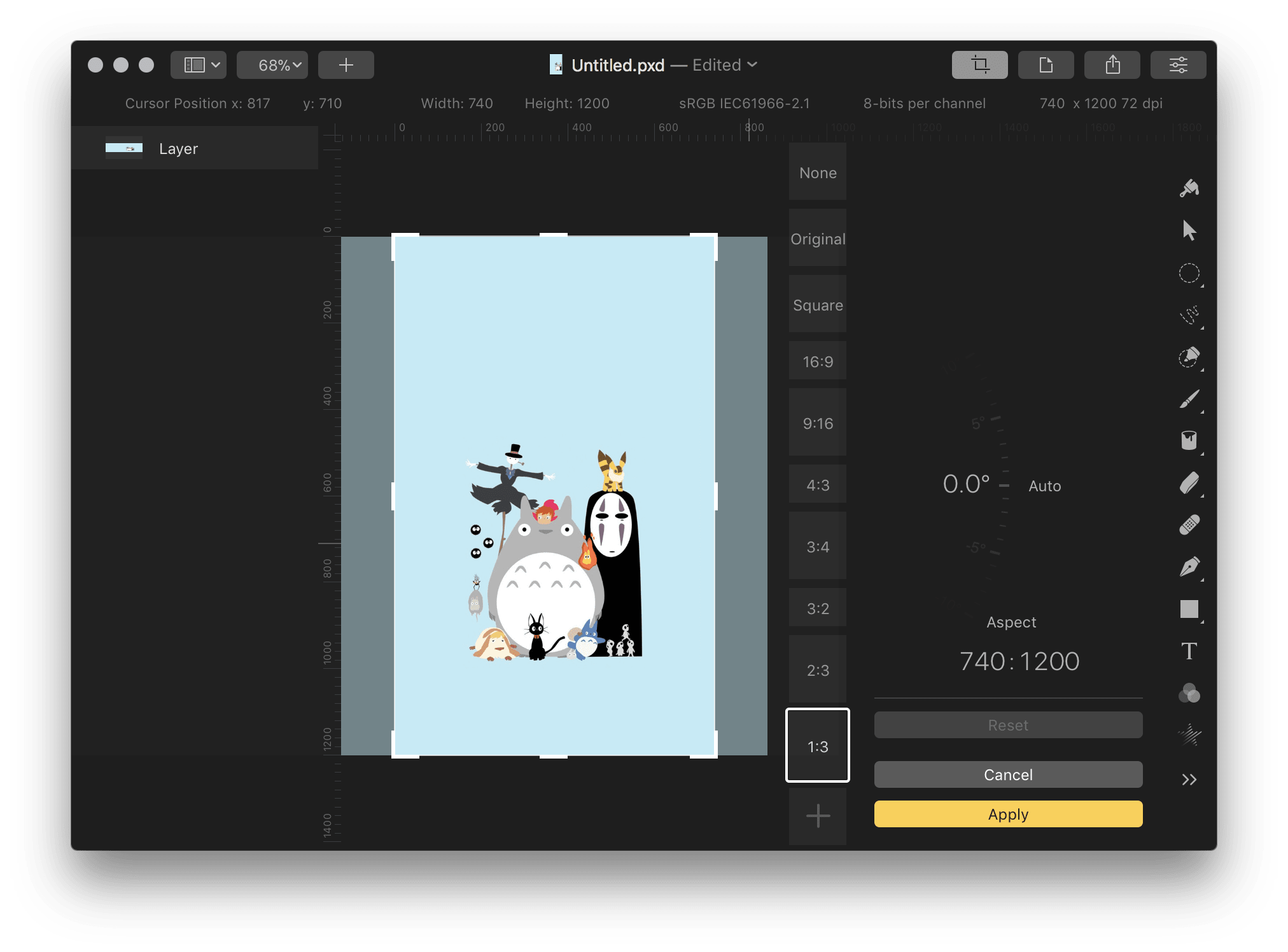Select the Arrange arrow tool
Viewport: 1288px width, 952px height.
(x=1189, y=230)
